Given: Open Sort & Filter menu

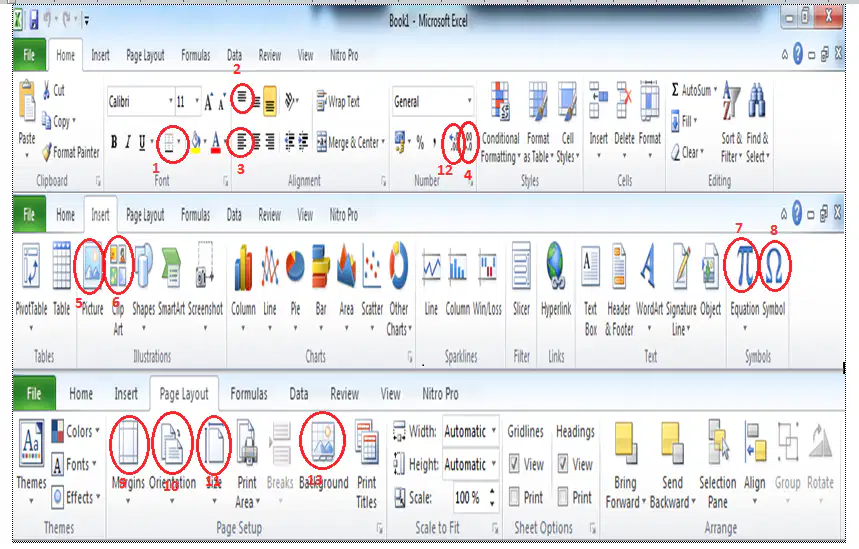Looking at the screenshot, I should (x=731, y=122).
